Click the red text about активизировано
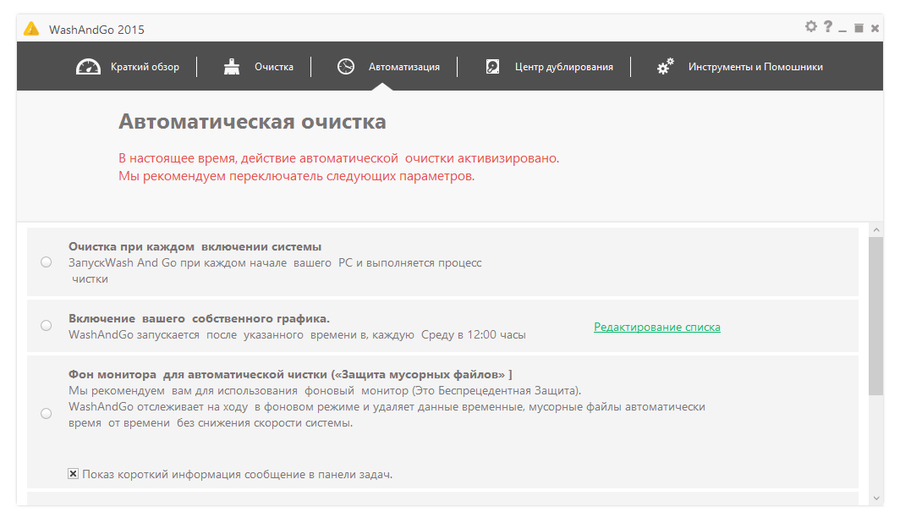Viewport: 900px width, 518px height. click(339, 158)
